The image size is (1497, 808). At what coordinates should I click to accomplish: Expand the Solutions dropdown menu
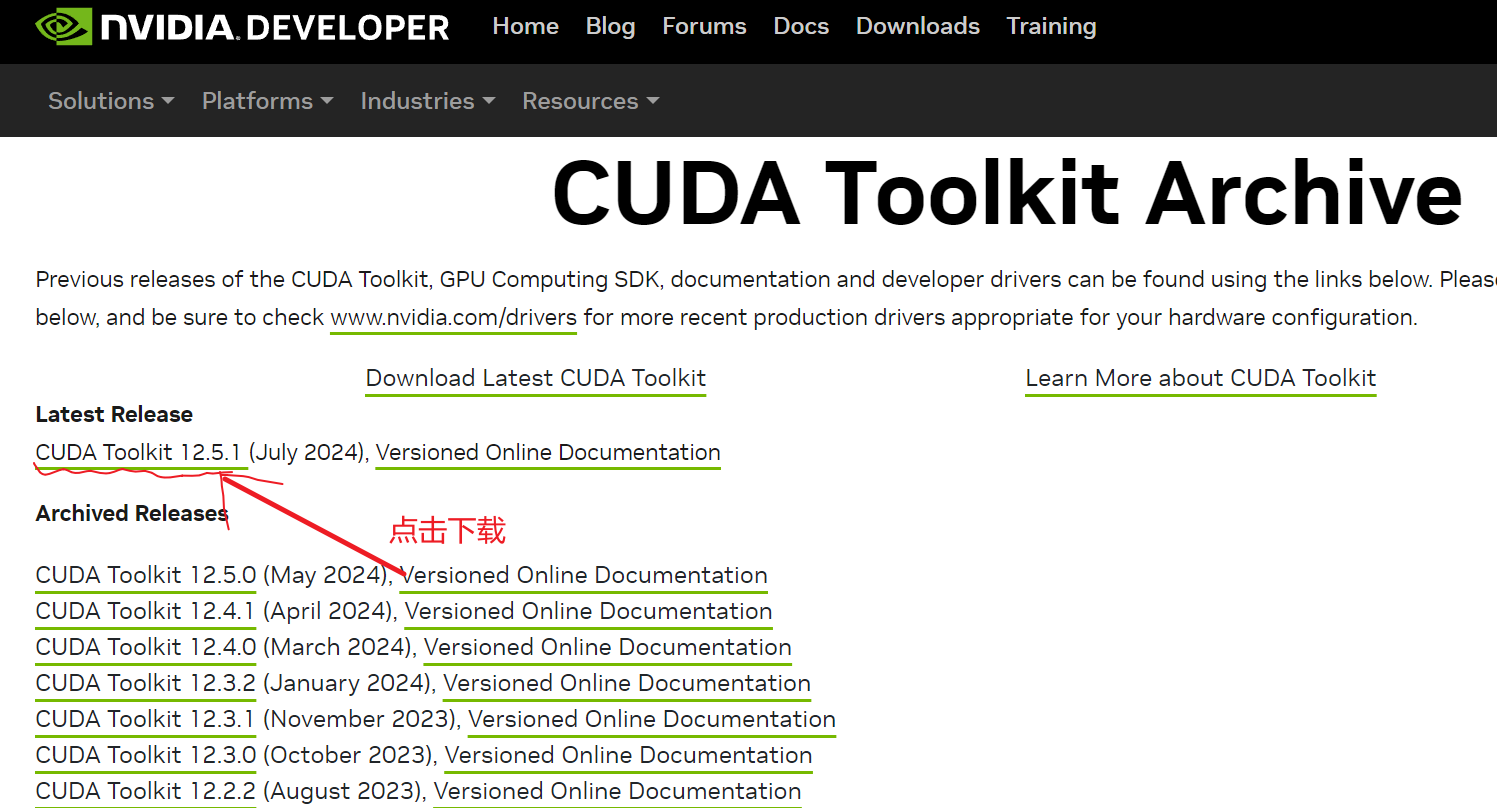111,101
